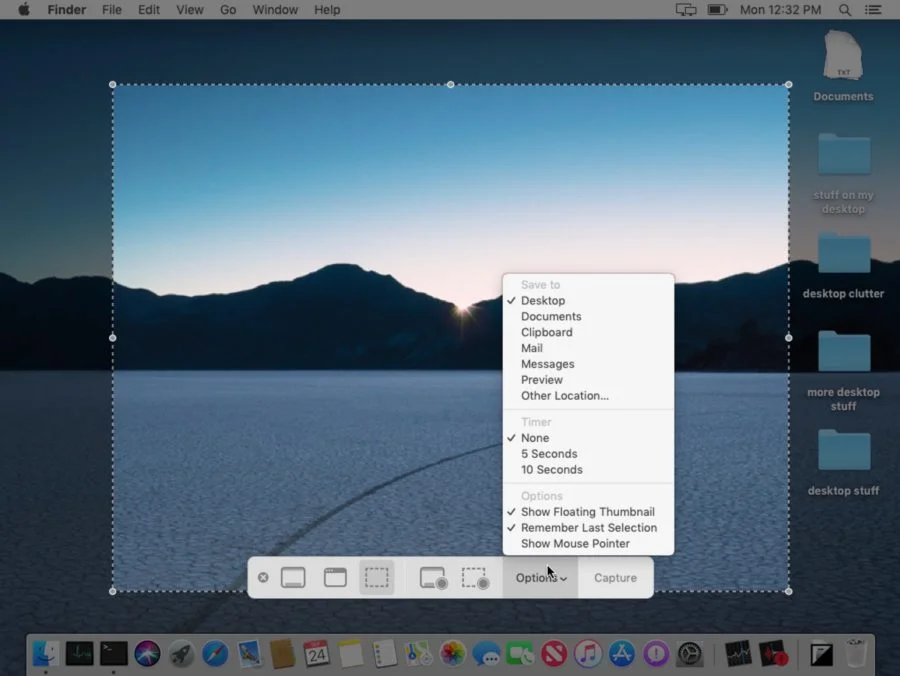Open Spotlight search magnifier icon

click(844, 10)
